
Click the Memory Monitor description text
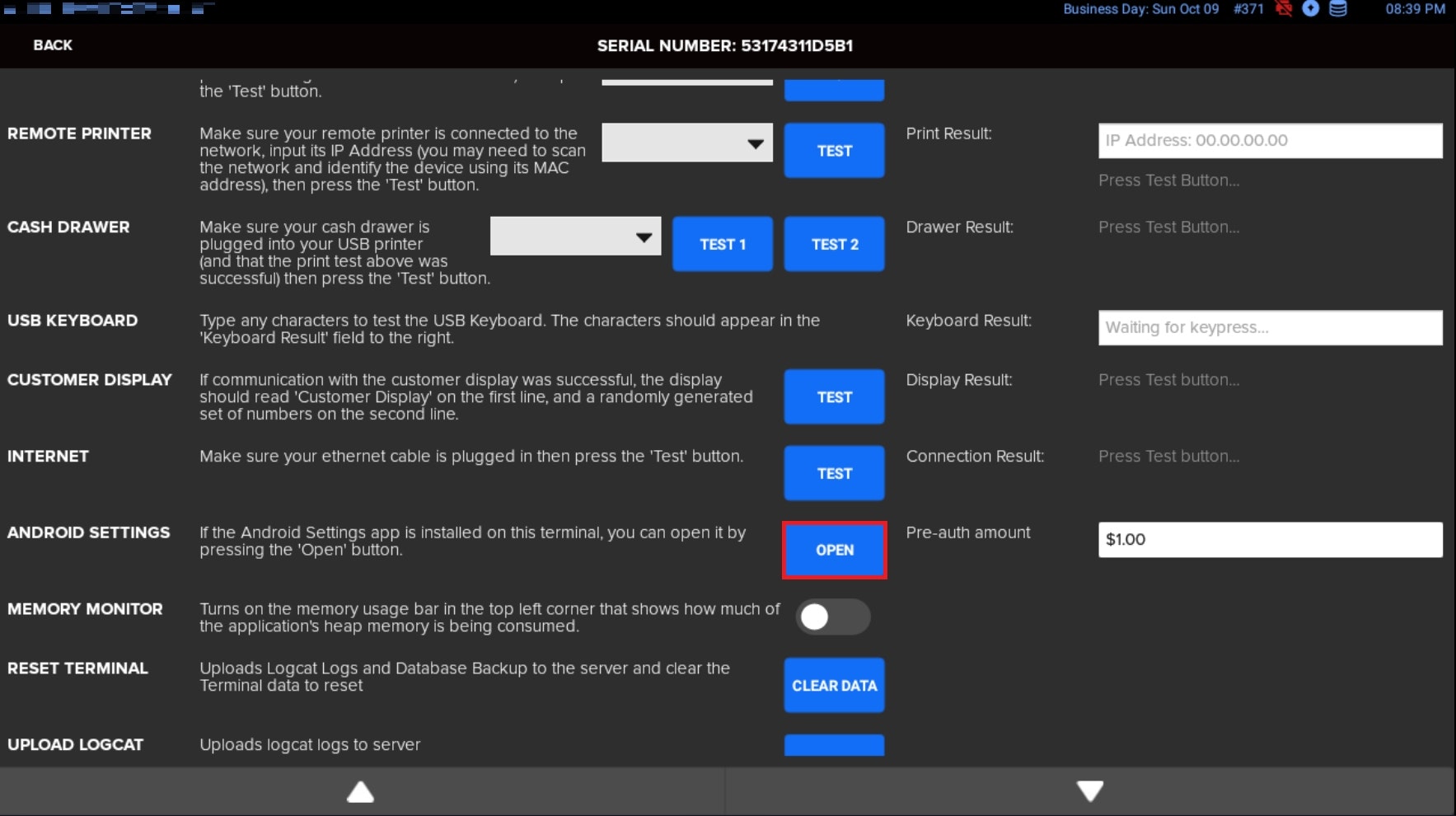pyautogui.click(x=489, y=617)
